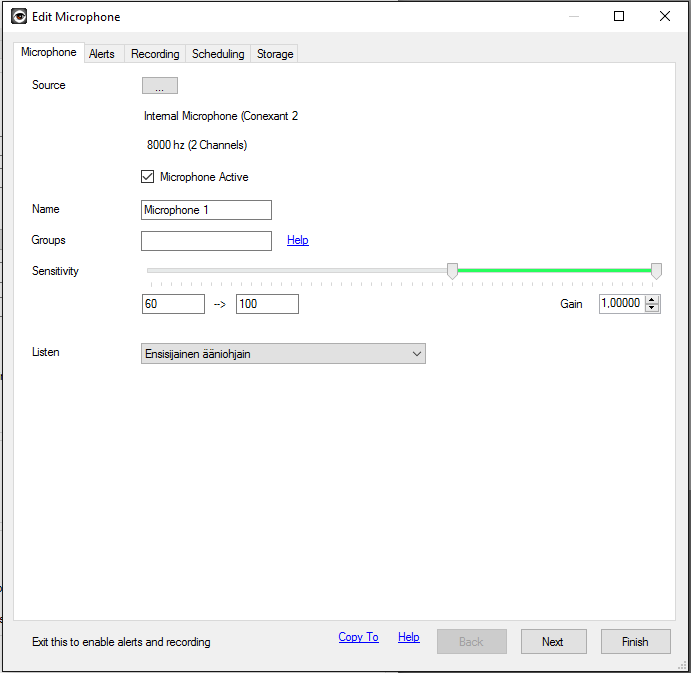Switch to the Alerts tab
This screenshot has height=673, width=691.
pos(102,54)
